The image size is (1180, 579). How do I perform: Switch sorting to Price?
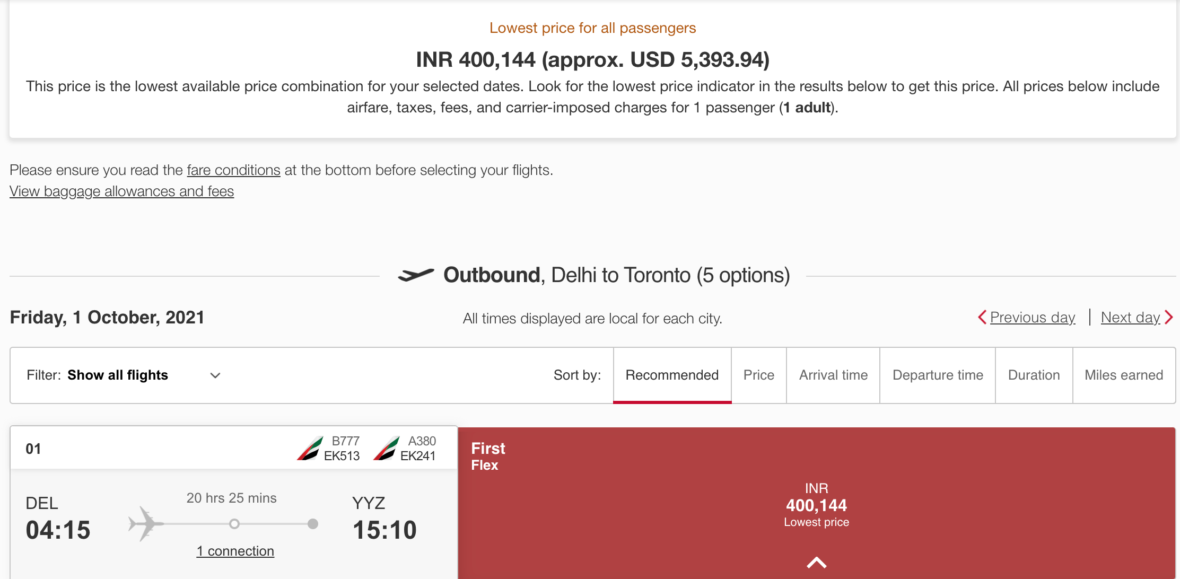(758, 375)
